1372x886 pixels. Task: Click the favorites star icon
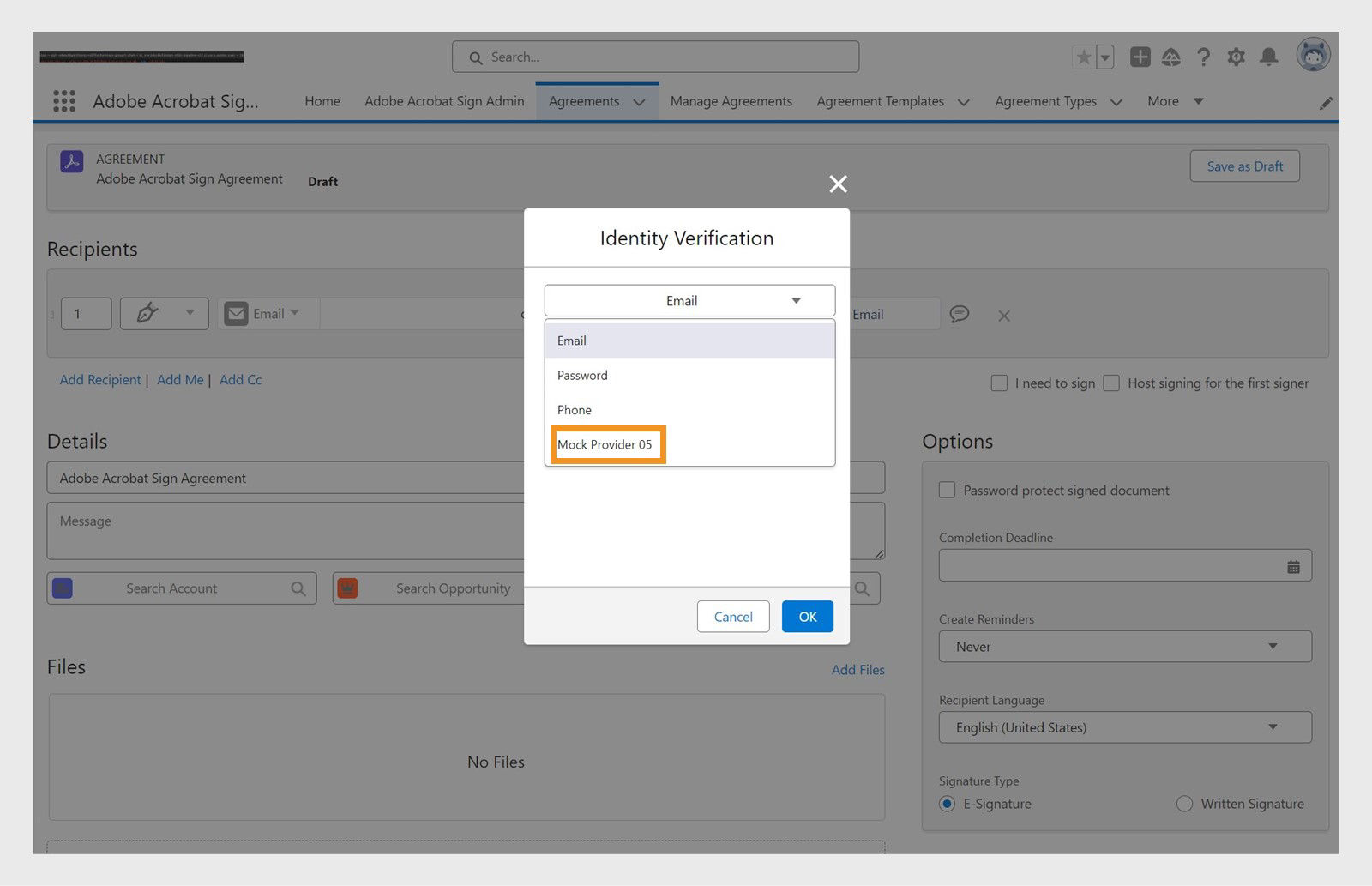(x=1084, y=57)
